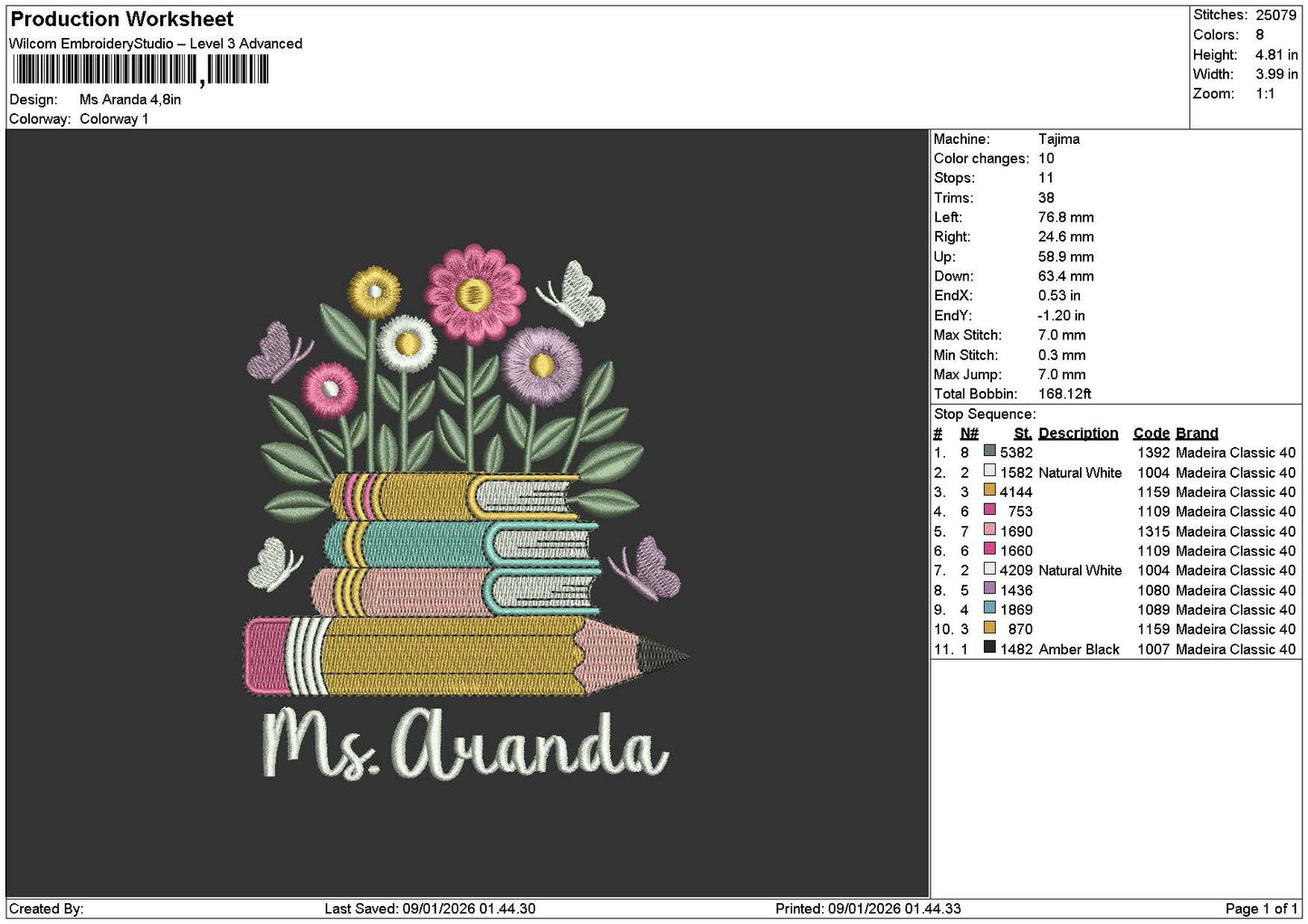The image size is (1308, 924).
Task: Click the Left value 76.8 mm
Action: click(x=1066, y=217)
